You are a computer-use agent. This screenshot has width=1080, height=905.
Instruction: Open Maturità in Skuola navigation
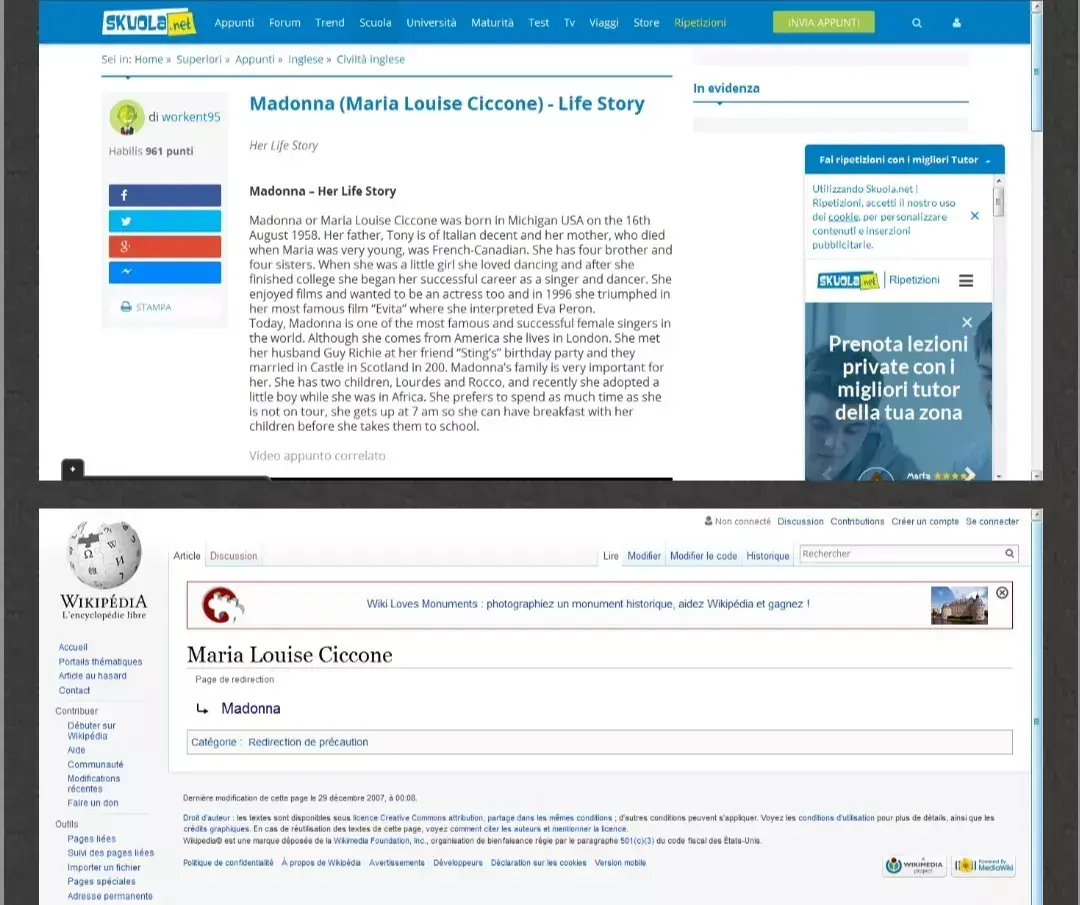point(492,23)
